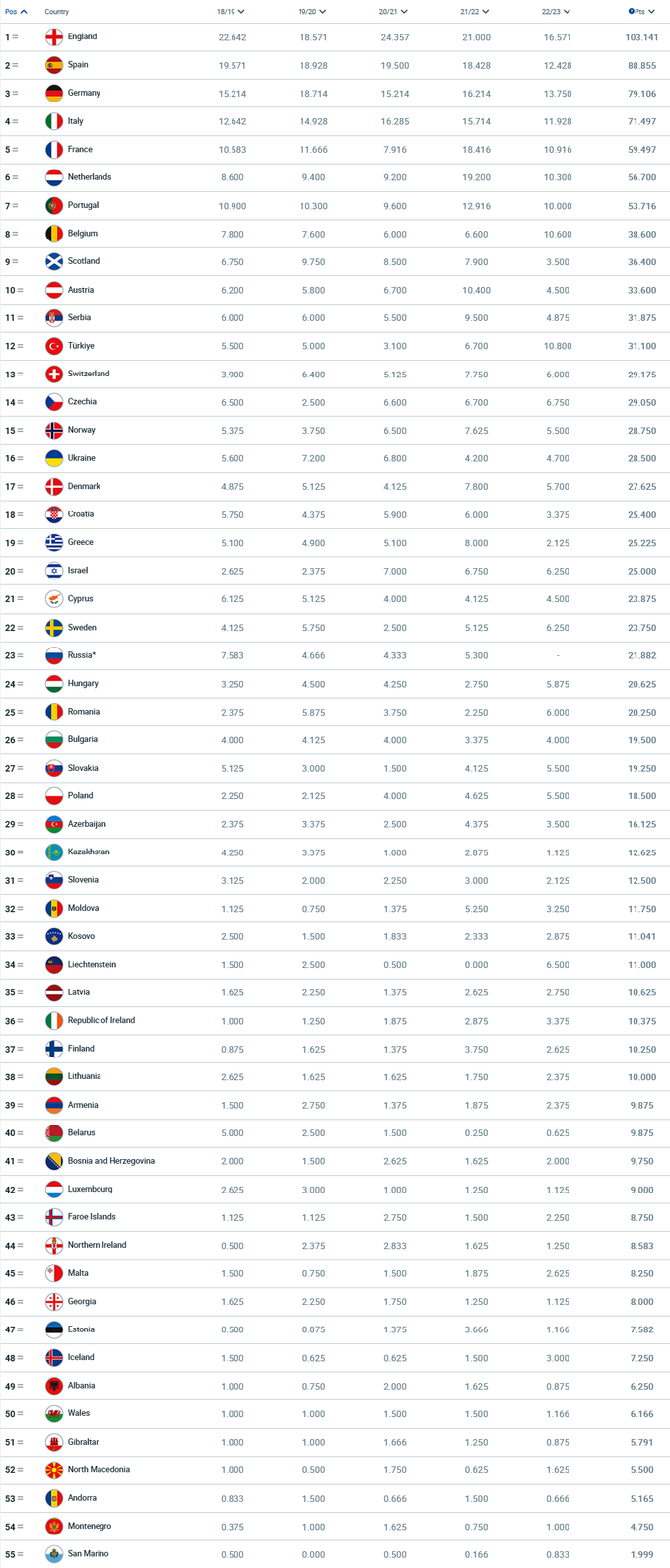Open Bosnia and Herzegovina country link

click(110, 1161)
